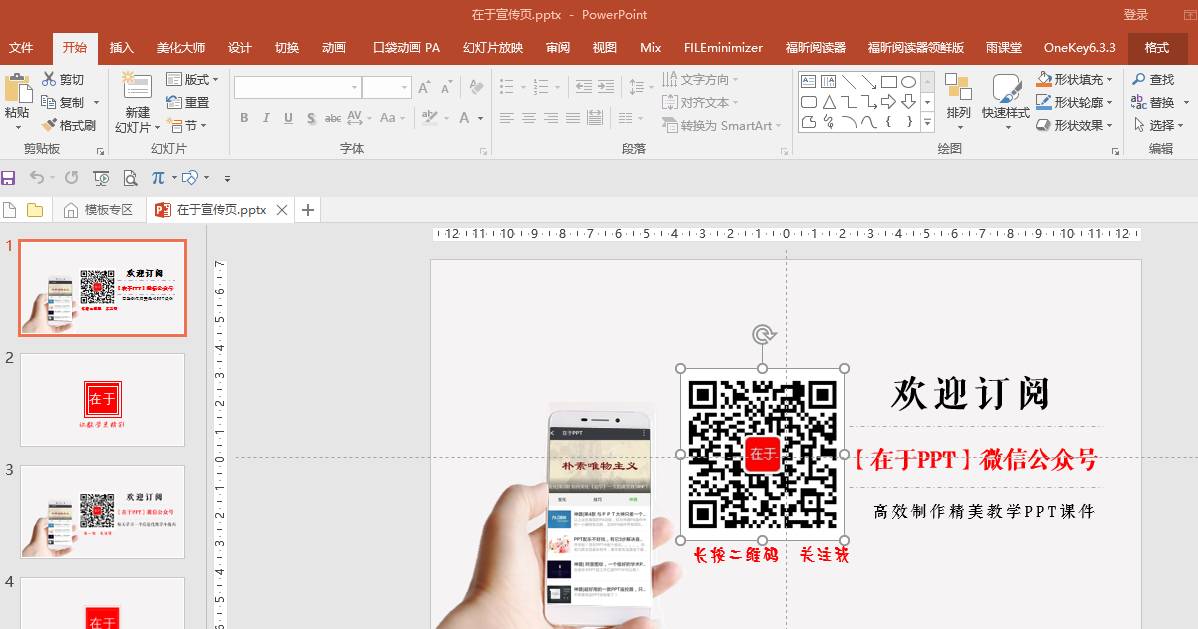The height and width of the screenshot is (629, 1198).
Task: Switch to the 插入 ribbon tab
Action: [x=122, y=47]
